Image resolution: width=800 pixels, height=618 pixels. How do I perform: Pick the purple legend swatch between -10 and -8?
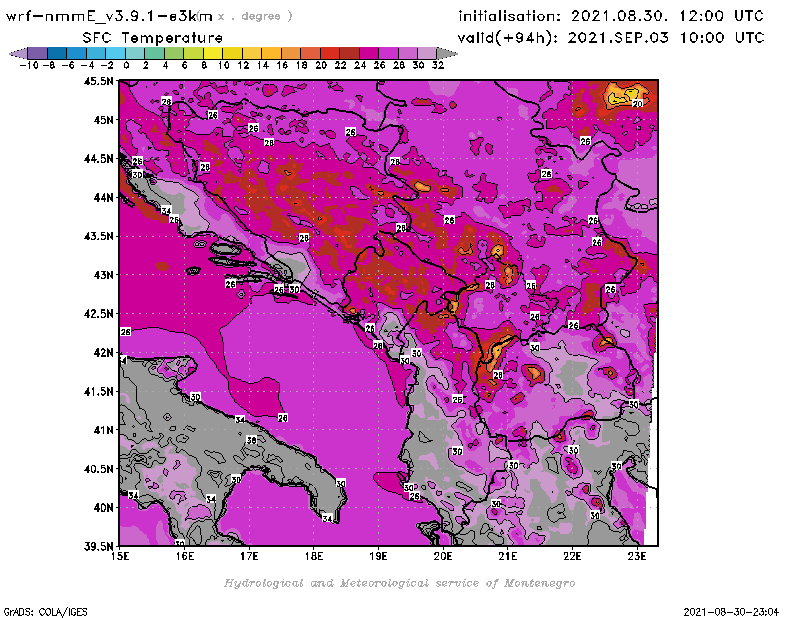tap(38, 53)
